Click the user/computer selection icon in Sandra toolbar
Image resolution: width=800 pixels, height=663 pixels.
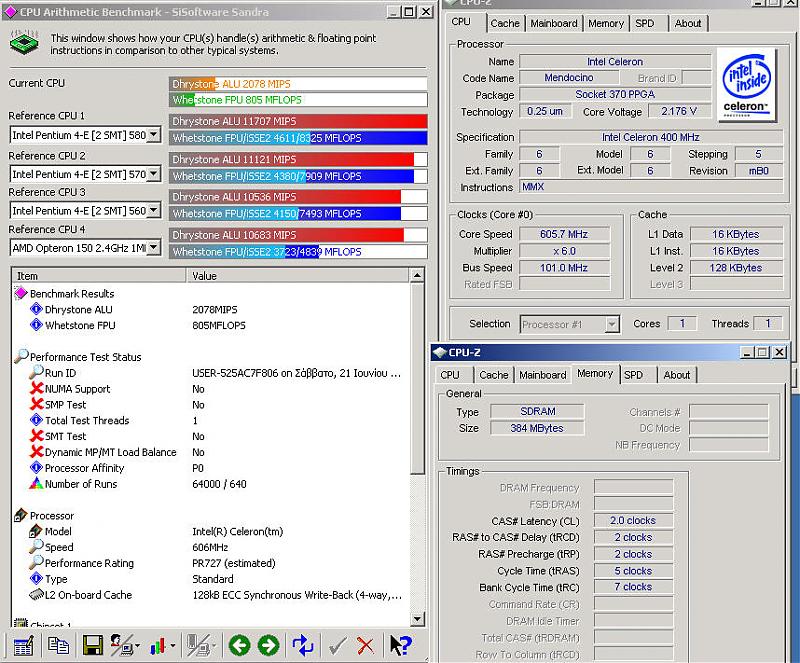(121, 646)
